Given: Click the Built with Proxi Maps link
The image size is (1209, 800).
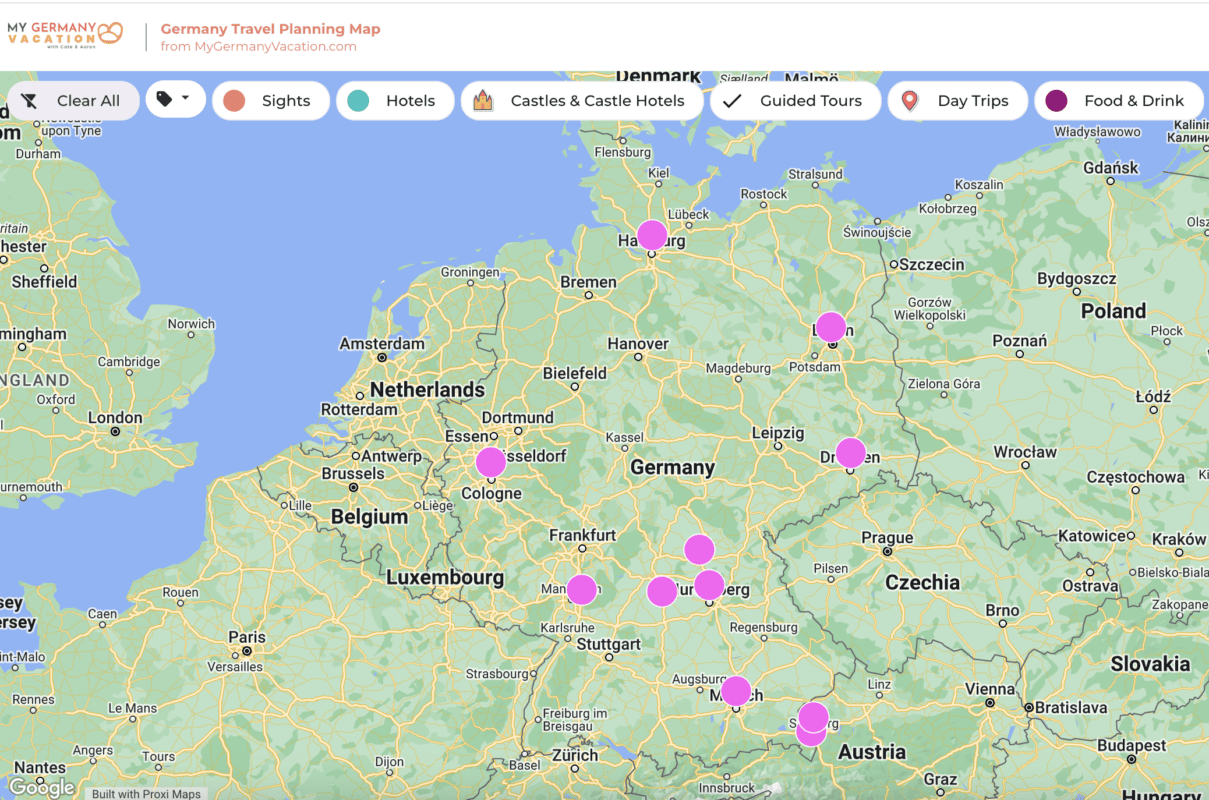Looking at the screenshot, I should [146, 794].
